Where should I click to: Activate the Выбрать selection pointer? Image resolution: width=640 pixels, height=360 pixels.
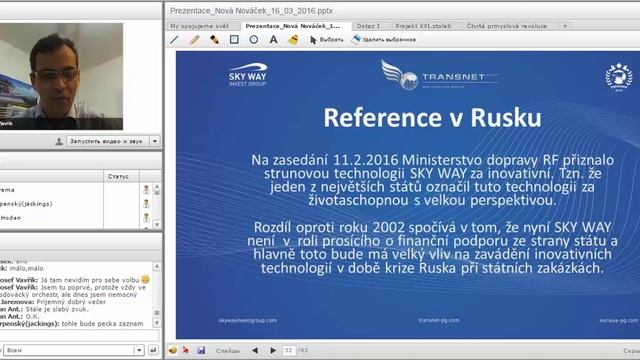point(326,40)
